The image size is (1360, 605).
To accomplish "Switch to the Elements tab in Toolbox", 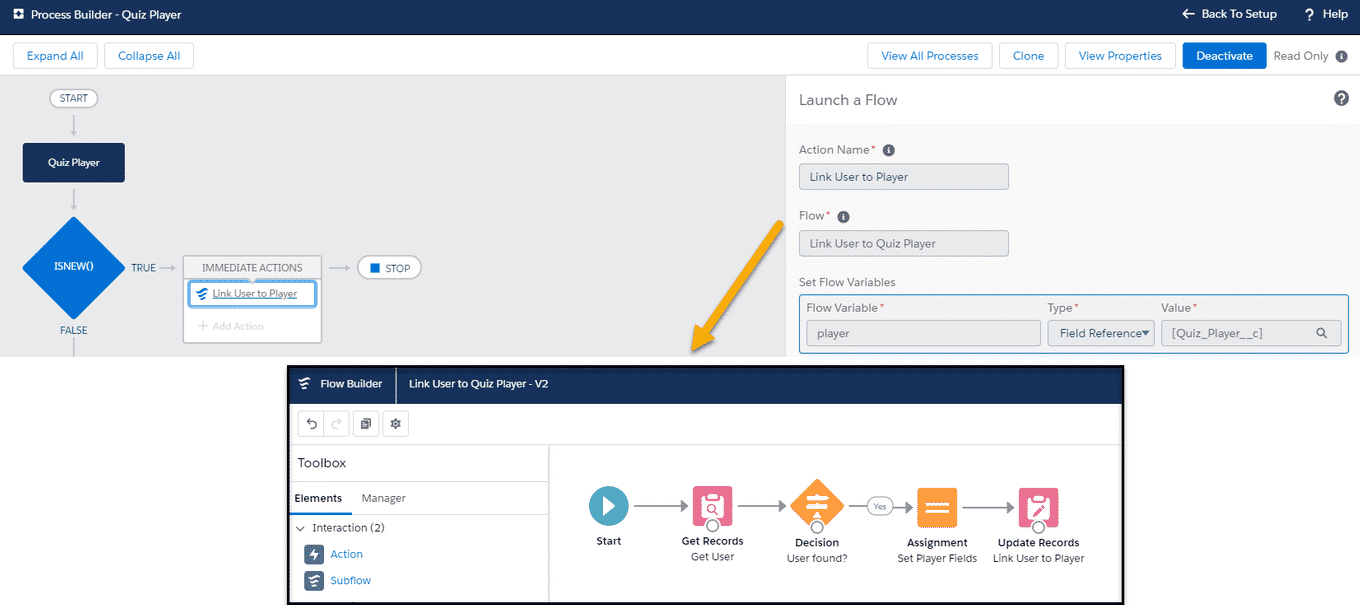I will (320, 498).
